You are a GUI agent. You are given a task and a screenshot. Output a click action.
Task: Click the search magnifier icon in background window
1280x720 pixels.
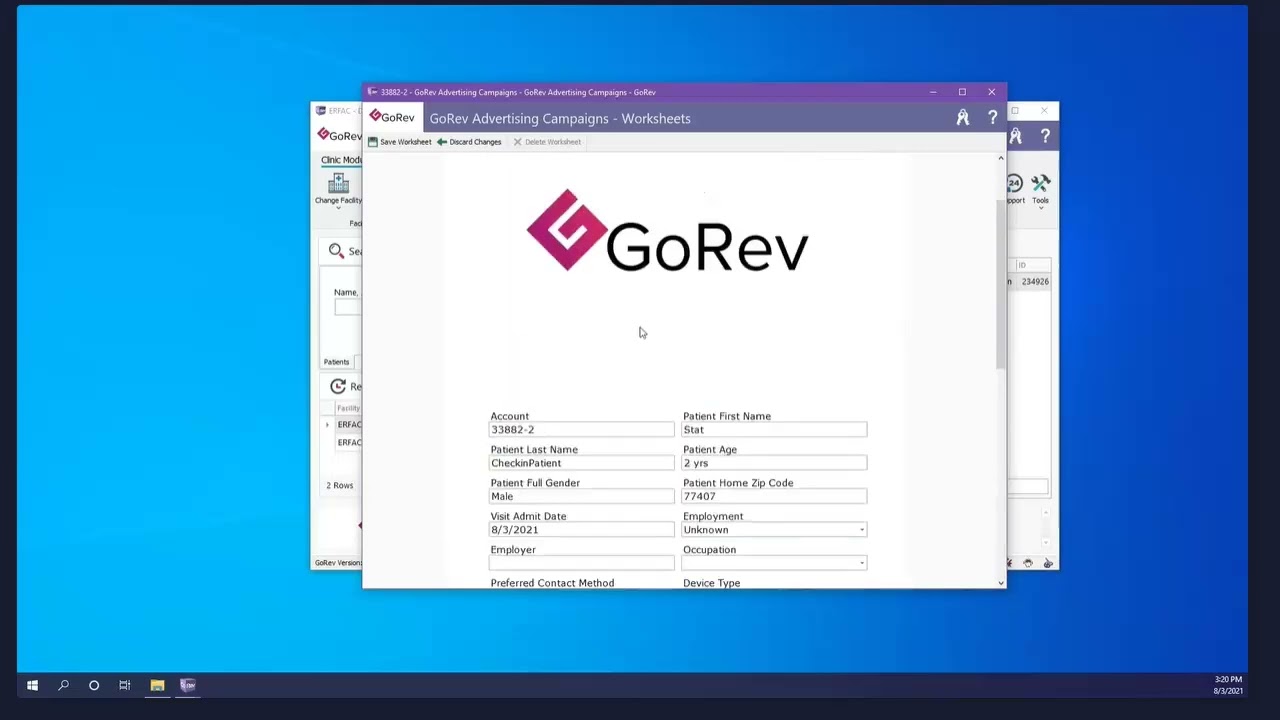pos(336,251)
